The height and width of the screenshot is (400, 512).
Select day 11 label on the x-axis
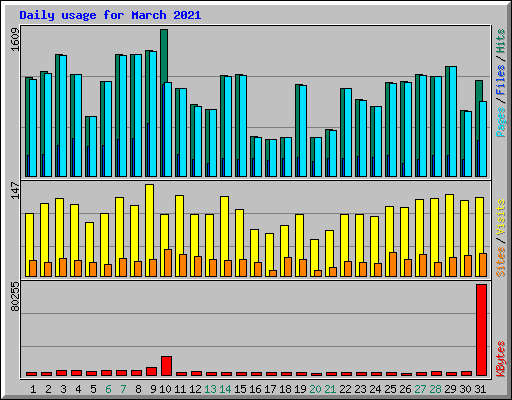[x=180, y=389]
